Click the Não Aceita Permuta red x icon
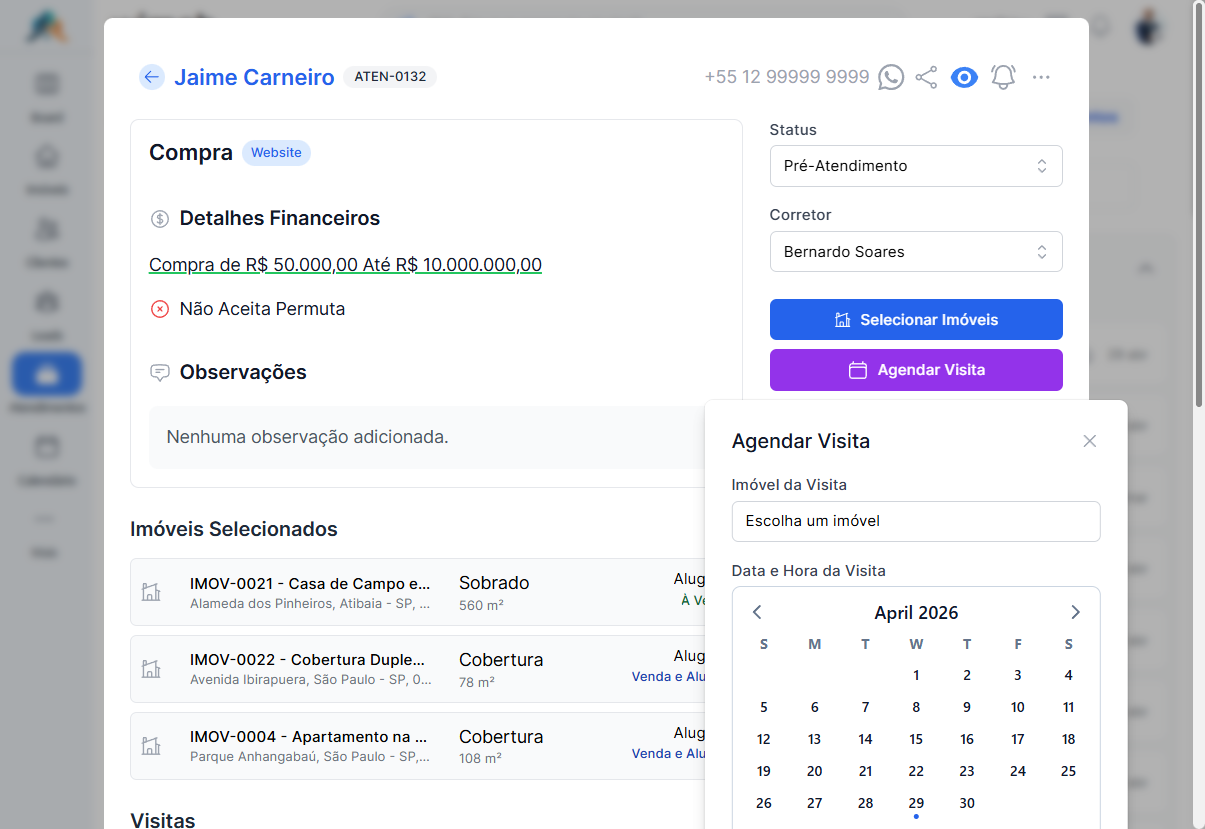The image size is (1205, 829). 159,309
